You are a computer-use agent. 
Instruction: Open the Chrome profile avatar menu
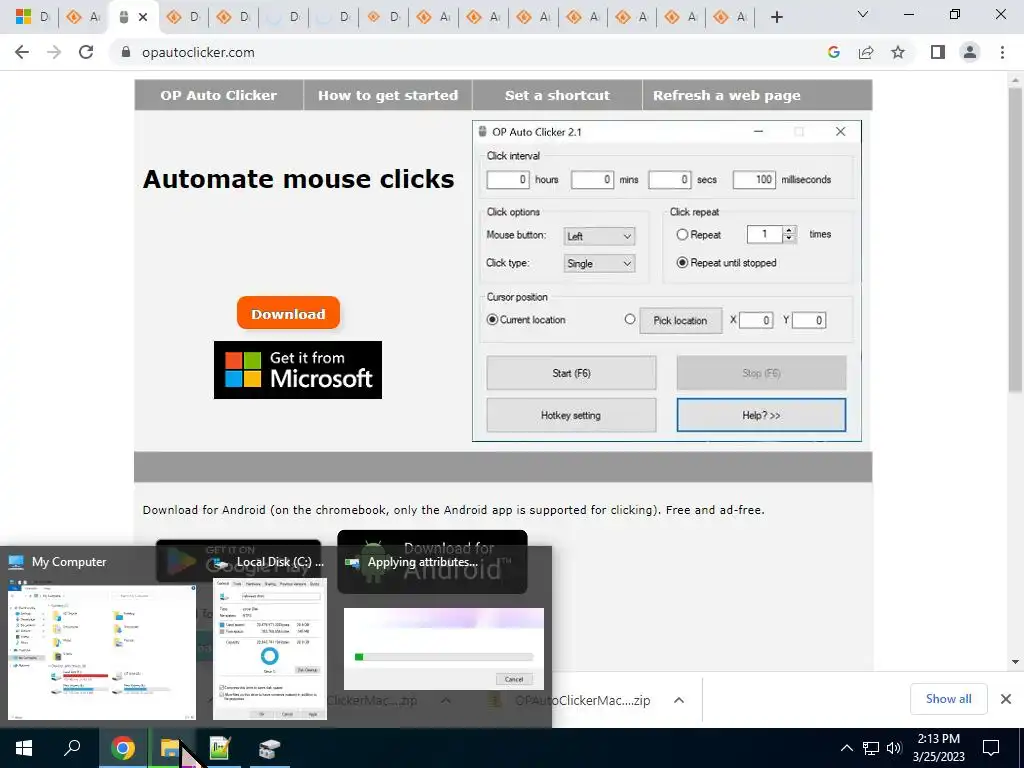point(970,52)
